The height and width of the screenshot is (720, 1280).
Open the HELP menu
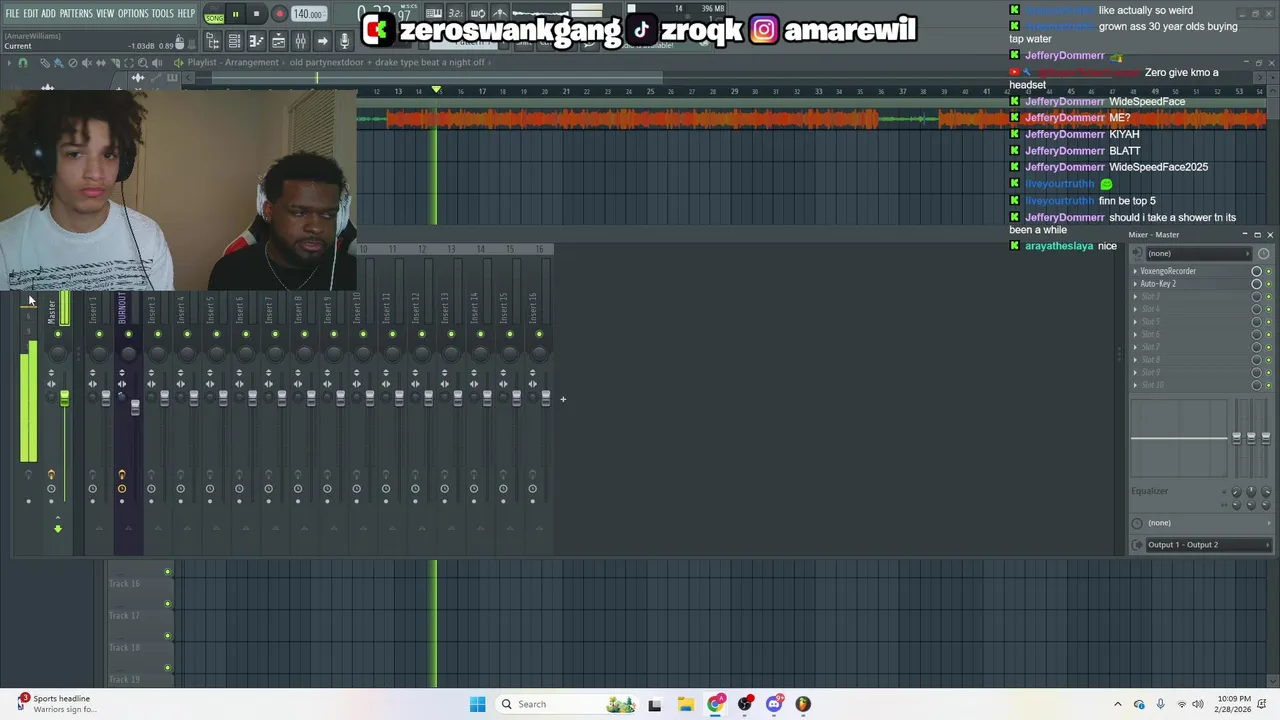coord(187,13)
